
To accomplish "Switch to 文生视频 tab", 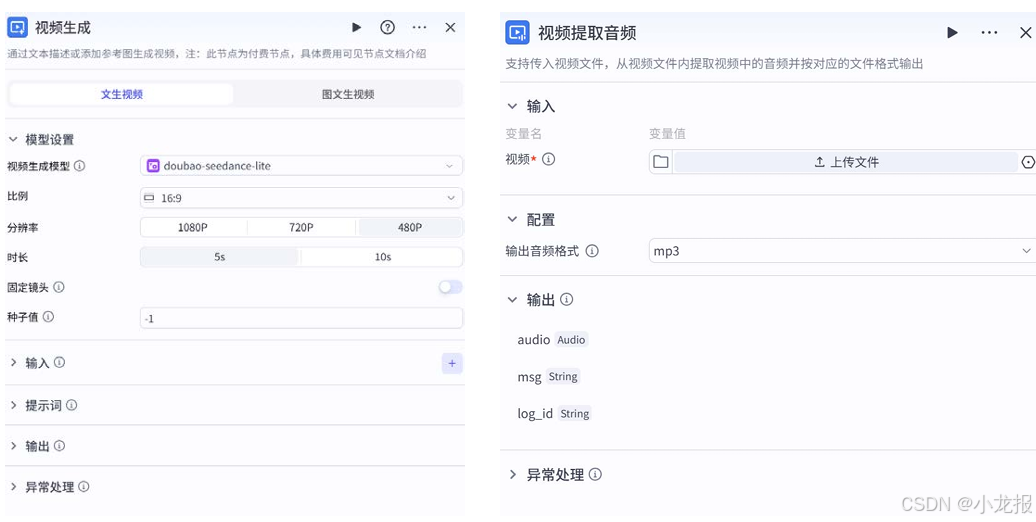I will 122,94.
